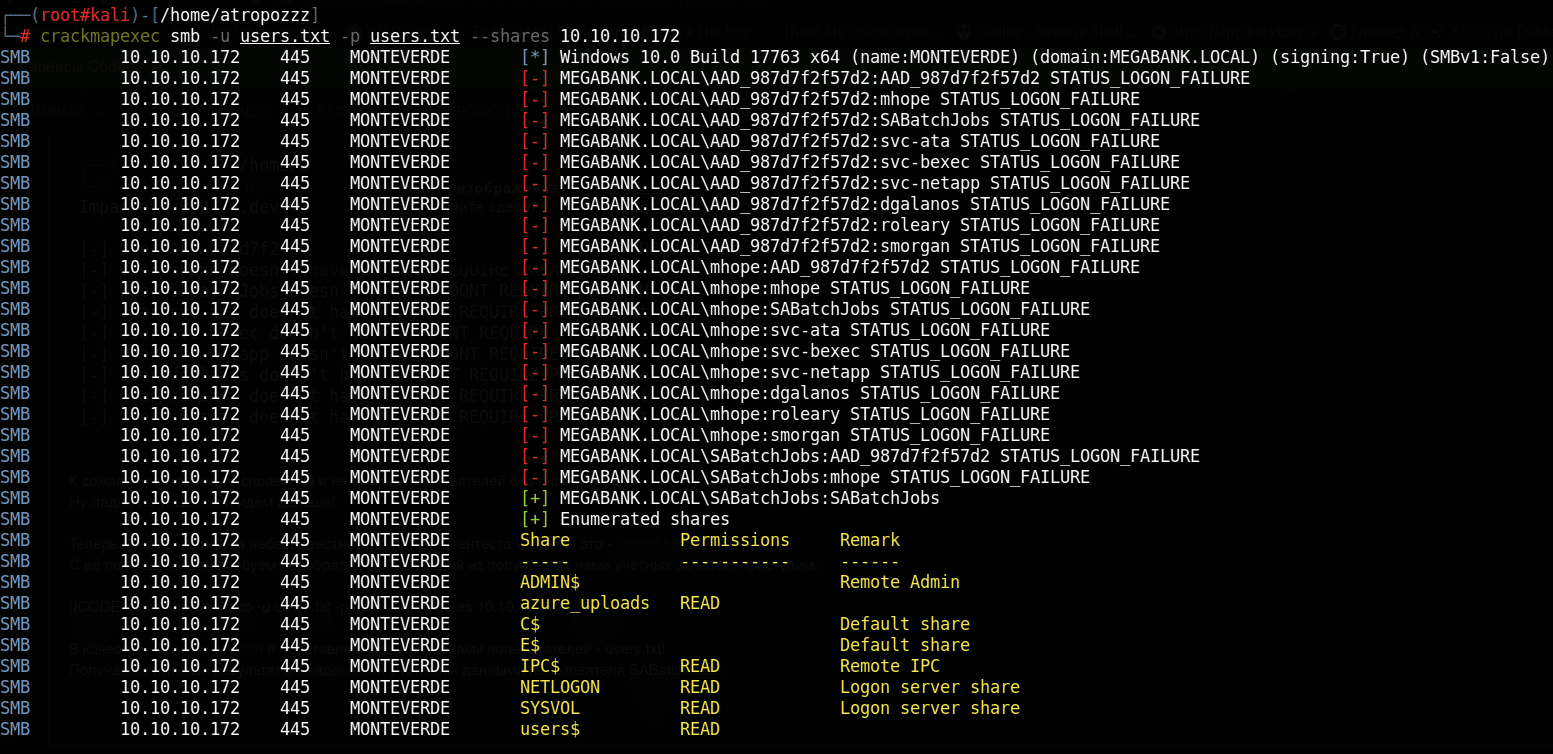The width and height of the screenshot is (1553, 754).
Task: Click the IPC$ share name
Action: tap(540, 666)
